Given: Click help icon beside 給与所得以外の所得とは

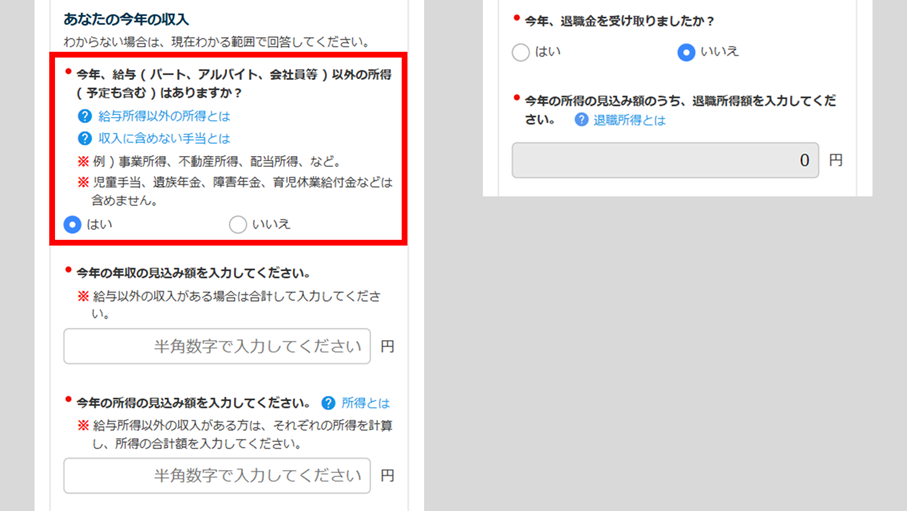Looking at the screenshot, I should pyautogui.click(x=84, y=116).
